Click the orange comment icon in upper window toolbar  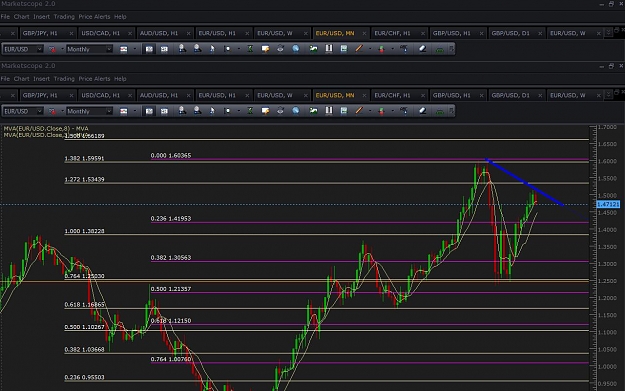pyautogui.click(x=265, y=49)
